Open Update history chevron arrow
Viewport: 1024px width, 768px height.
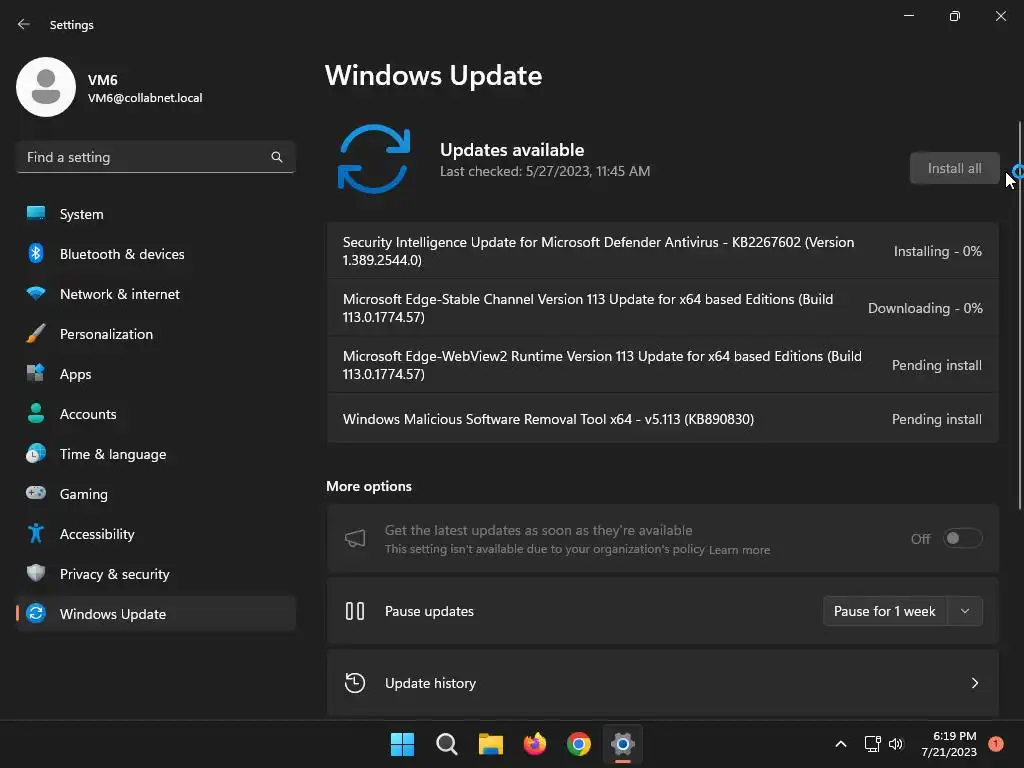(975, 683)
